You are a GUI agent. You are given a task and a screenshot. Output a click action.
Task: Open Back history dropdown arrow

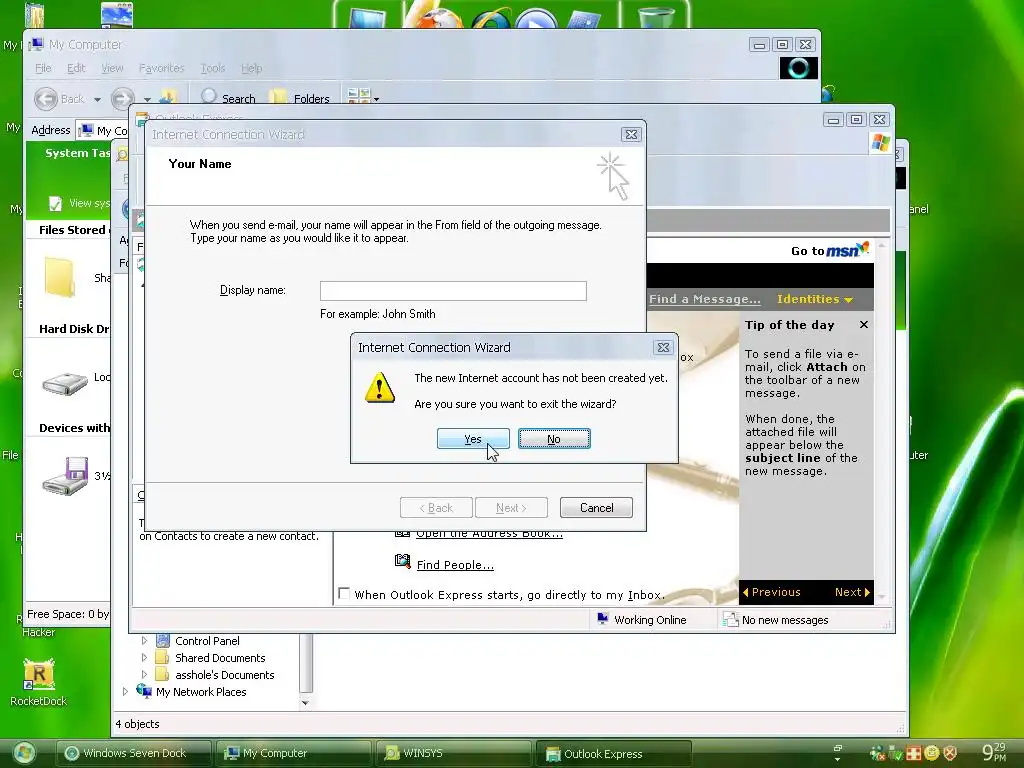pyautogui.click(x=97, y=99)
